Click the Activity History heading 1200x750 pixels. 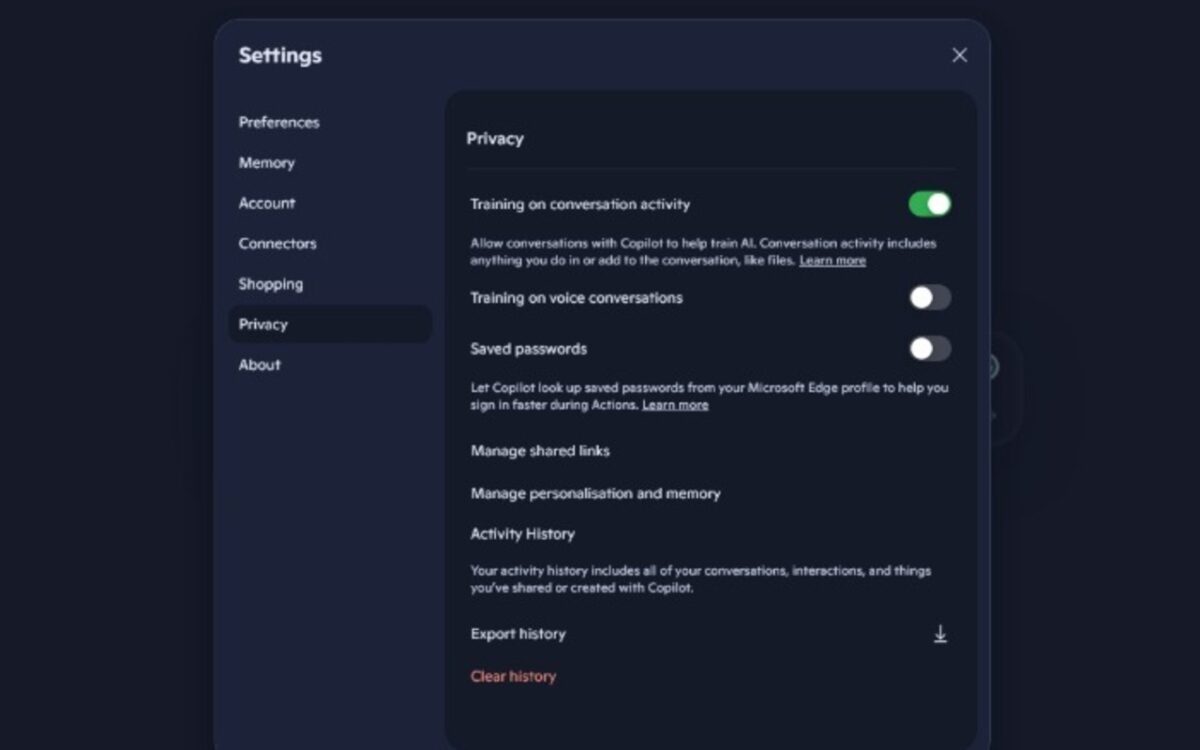pos(522,534)
